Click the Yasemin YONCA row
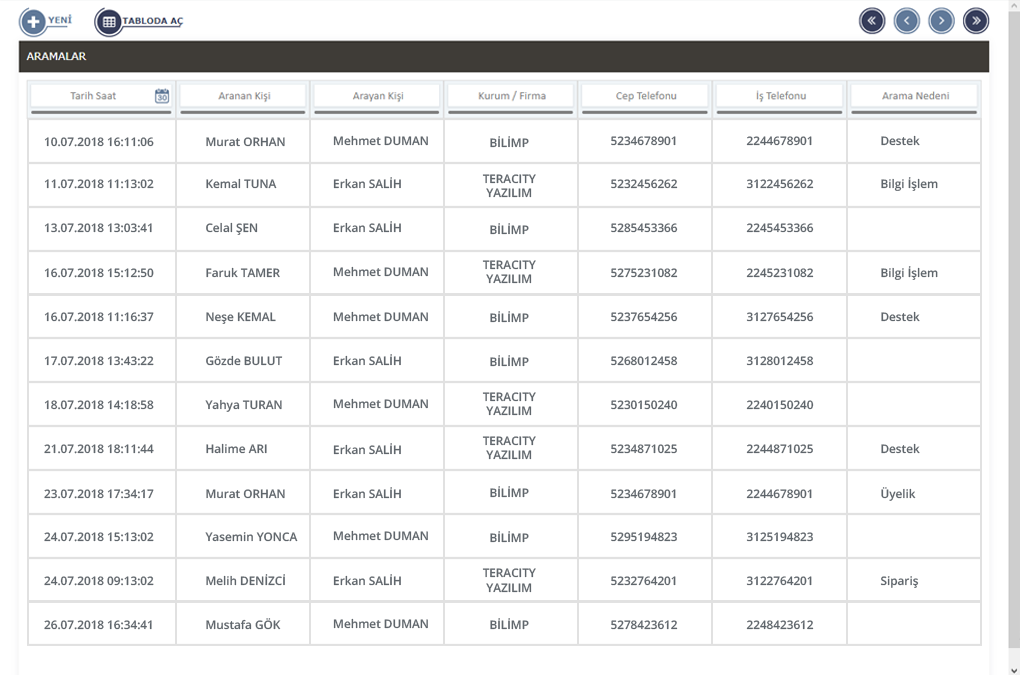Viewport: 1020px width, 676px height. [251, 537]
